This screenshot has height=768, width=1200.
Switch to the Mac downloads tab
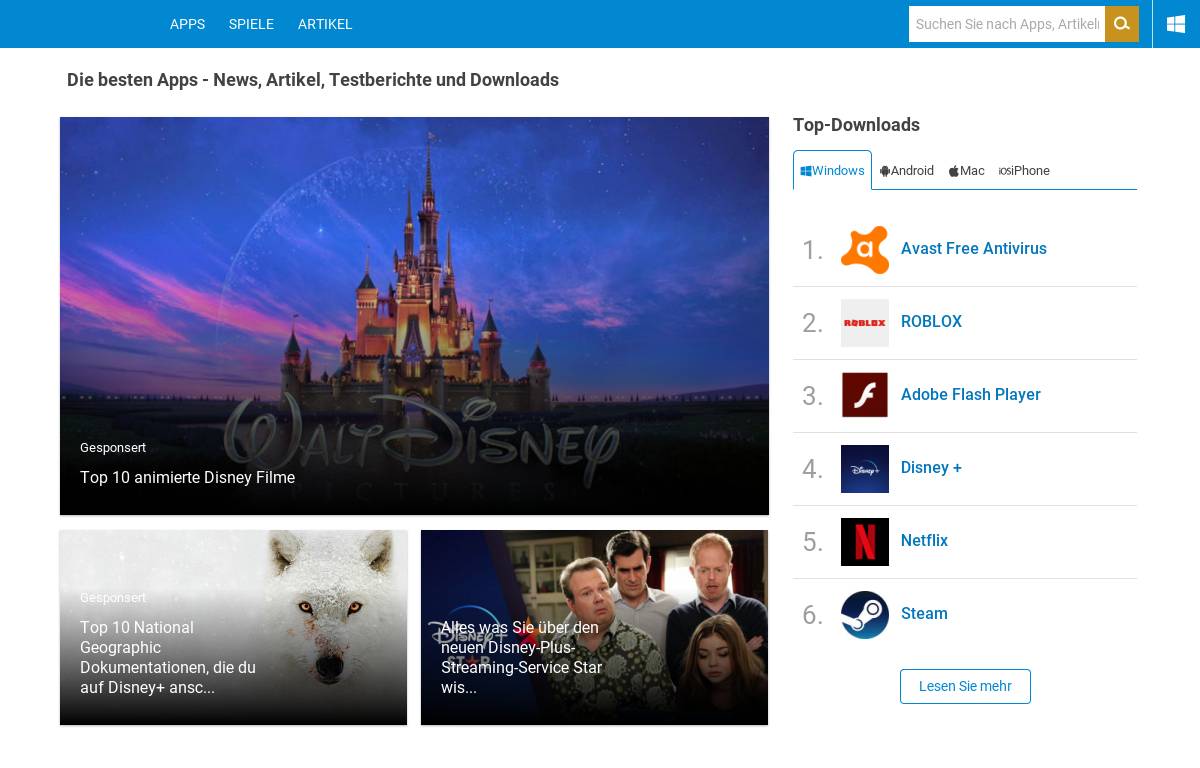point(966,171)
